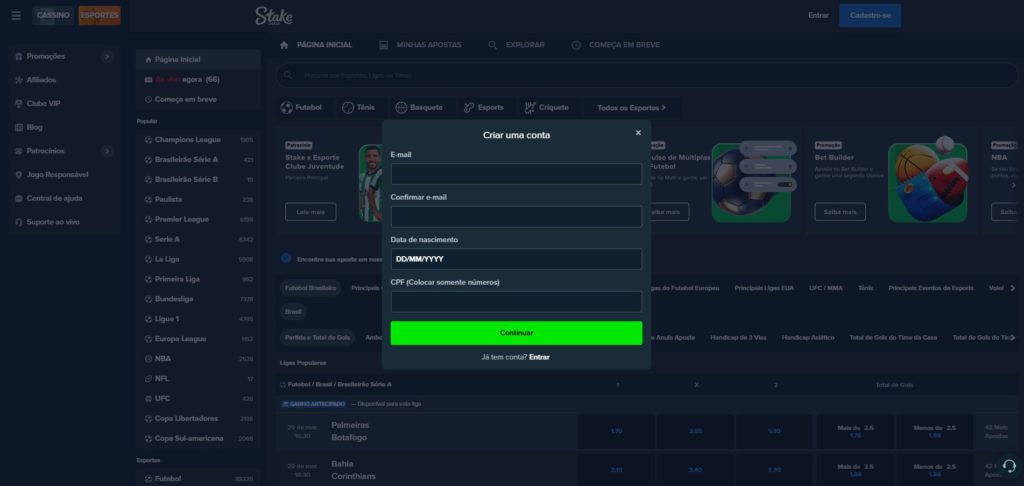Focus the Confirmar e-mail field

tap(516, 217)
